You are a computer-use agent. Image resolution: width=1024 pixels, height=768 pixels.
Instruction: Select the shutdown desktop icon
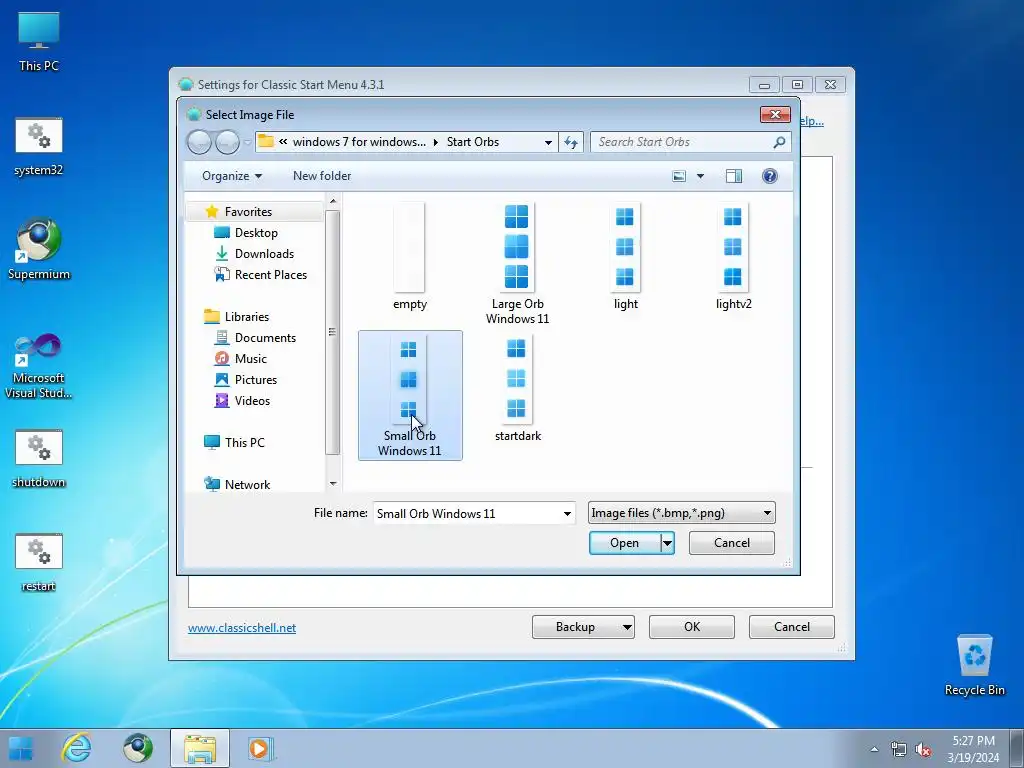click(x=39, y=459)
